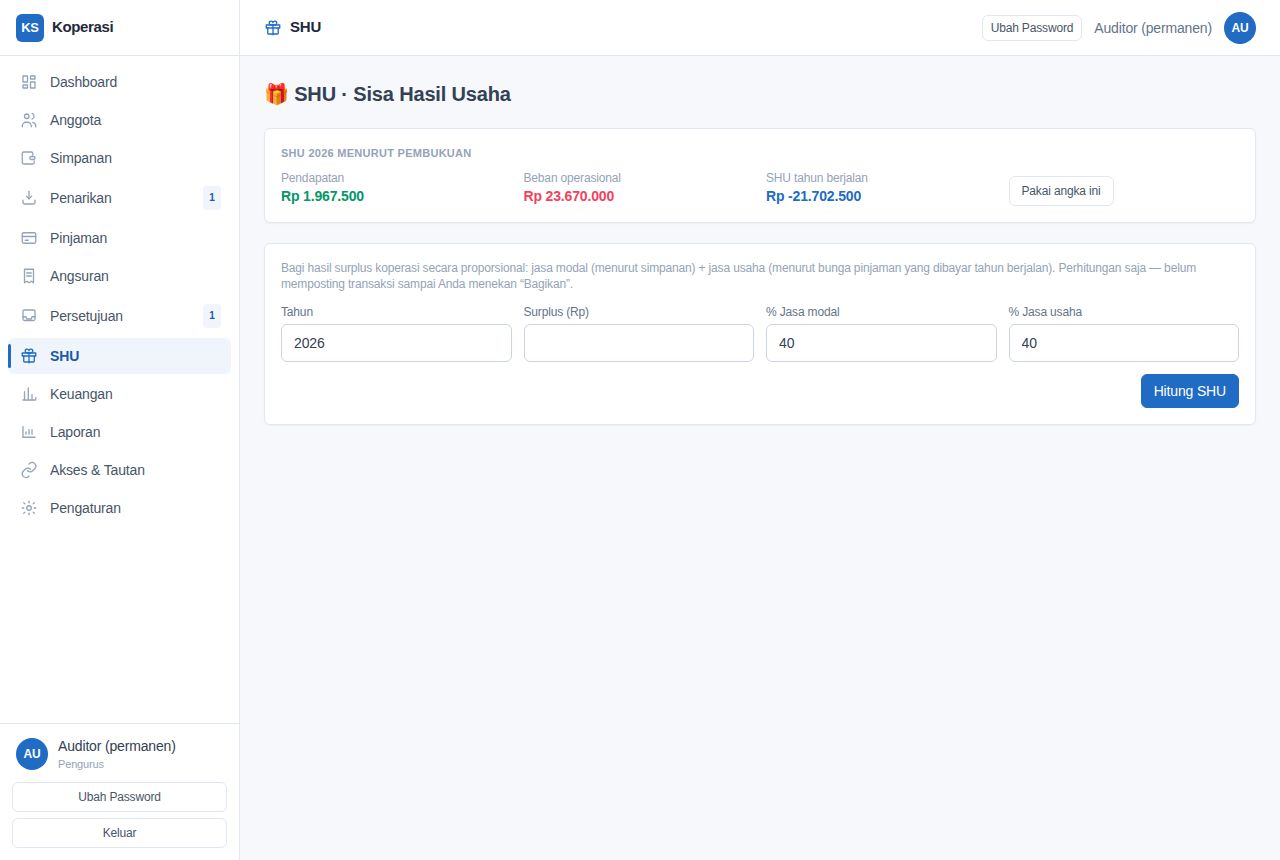The image size is (1280, 860).
Task: Click the Persetujuan inbox icon
Action: (29, 316)
